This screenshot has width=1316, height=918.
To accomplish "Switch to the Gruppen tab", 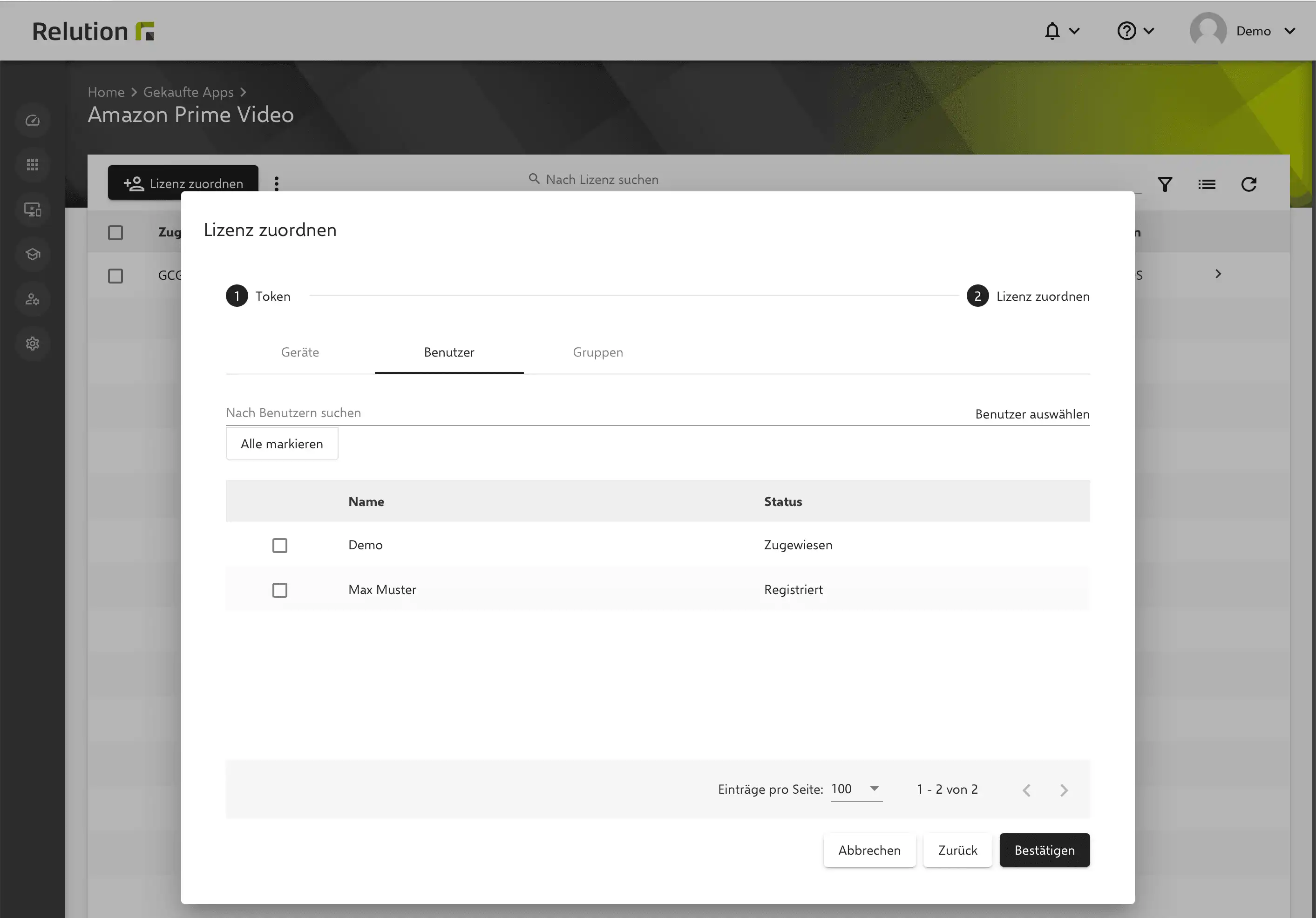I will 598,352.
